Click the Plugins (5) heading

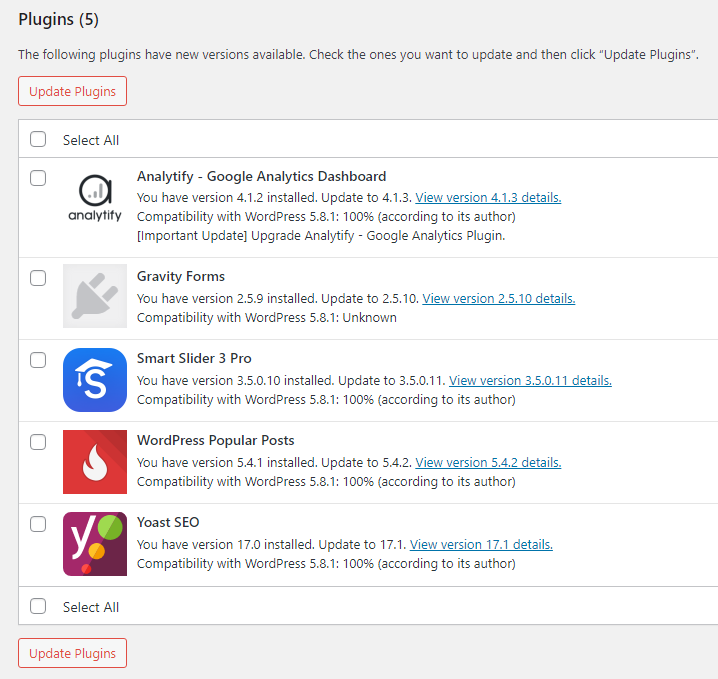(x=59, y=19)
